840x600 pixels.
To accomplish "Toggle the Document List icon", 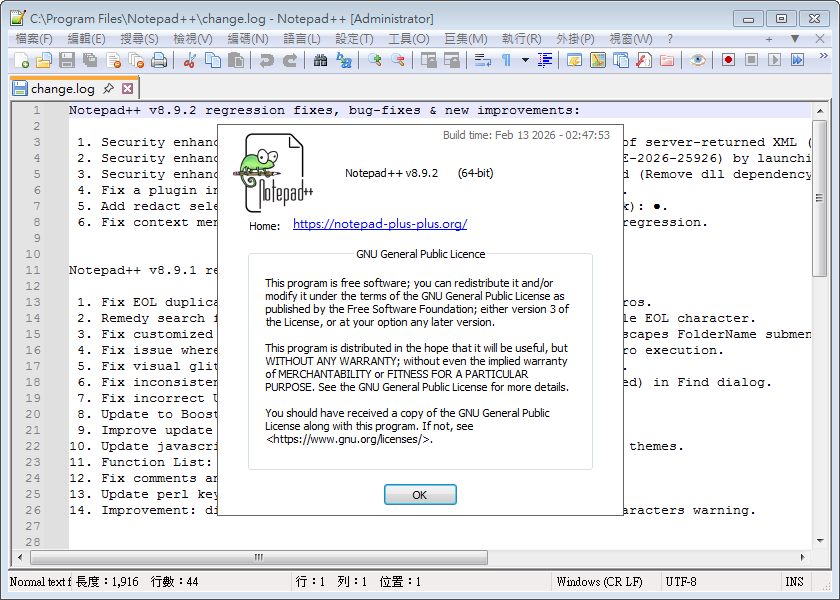I will tap(620, 60).
